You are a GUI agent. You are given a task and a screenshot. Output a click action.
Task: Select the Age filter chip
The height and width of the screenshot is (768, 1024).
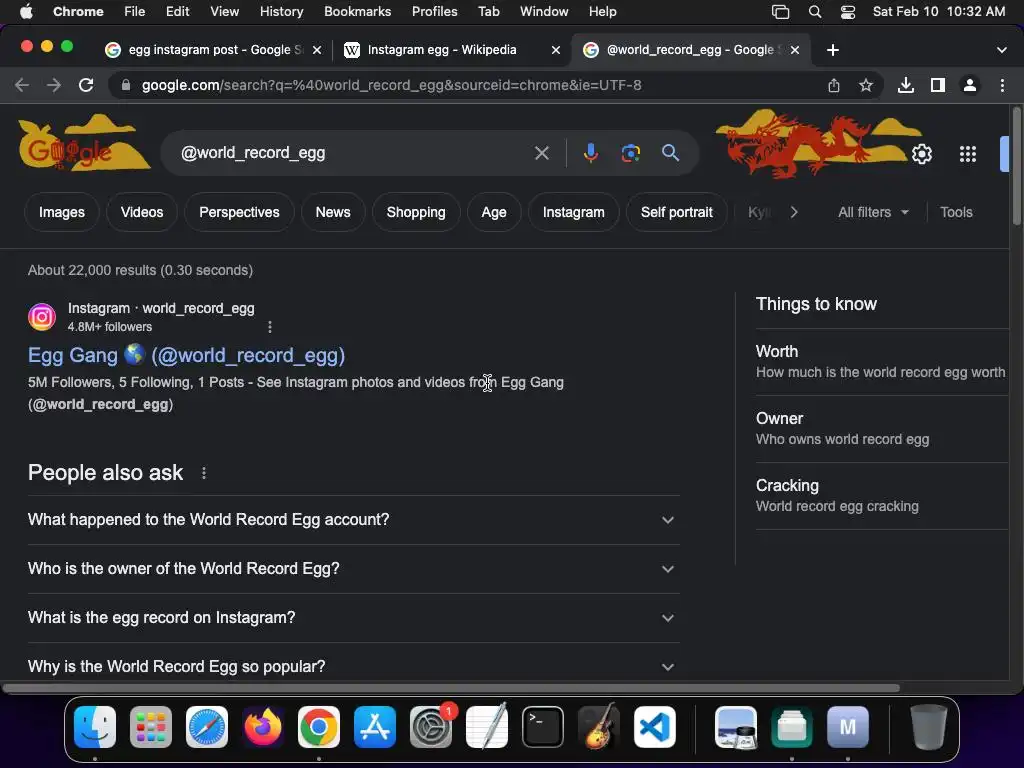click(x=494, y=212)
